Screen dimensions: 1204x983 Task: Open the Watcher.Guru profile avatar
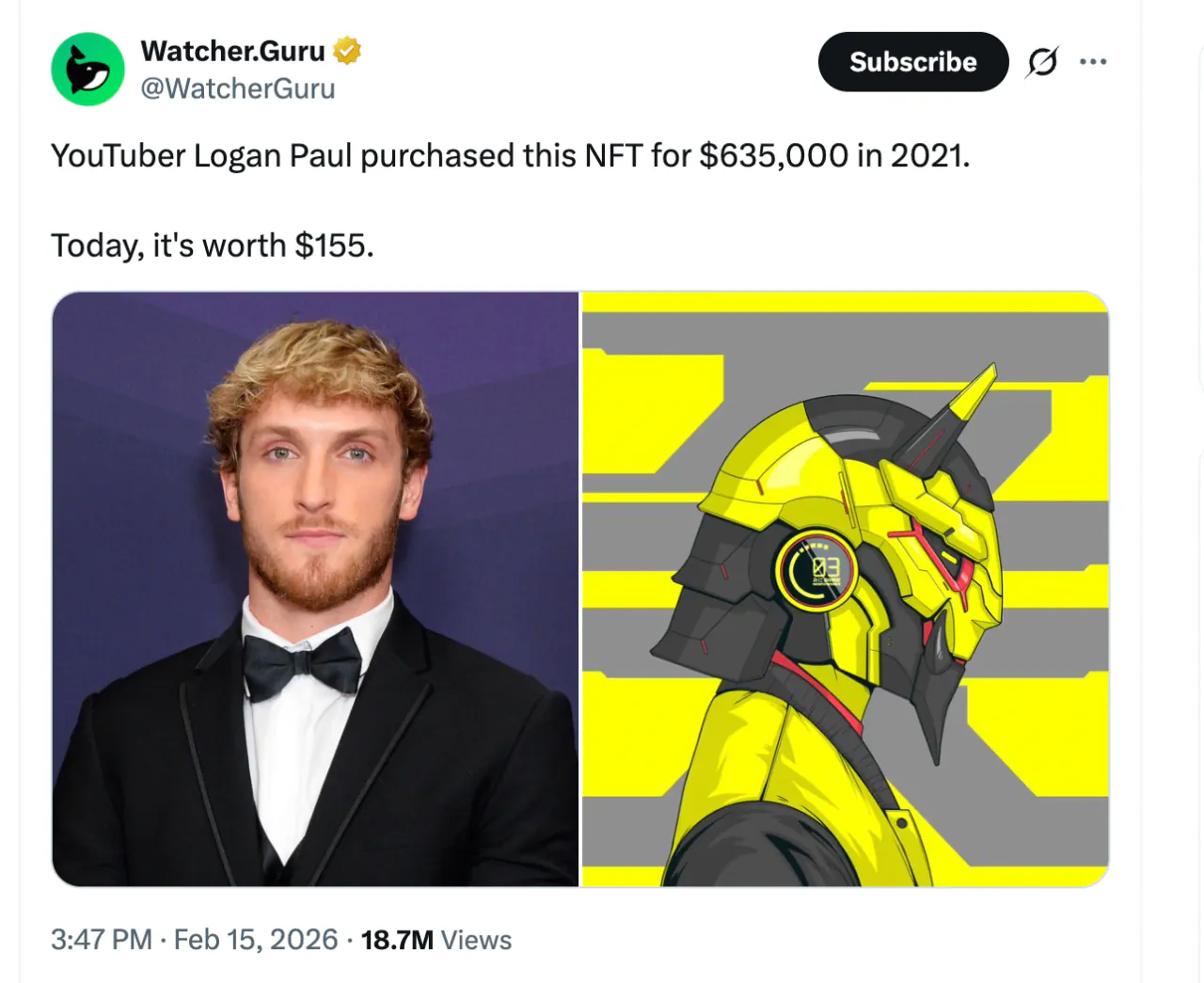pyautogui.click(x=87, y=69)
